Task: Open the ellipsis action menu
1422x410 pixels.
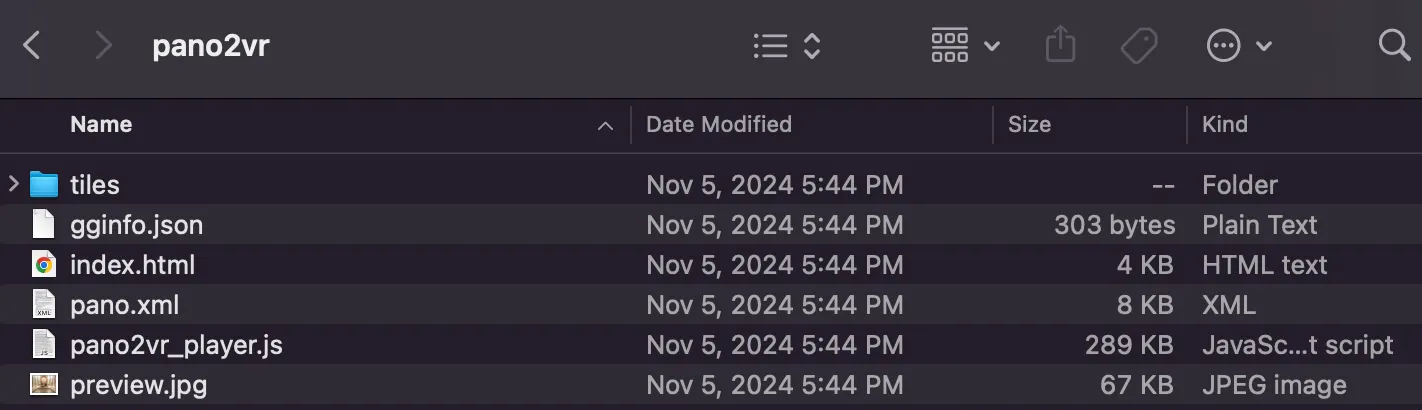Action: click(x=1238, y=45)
